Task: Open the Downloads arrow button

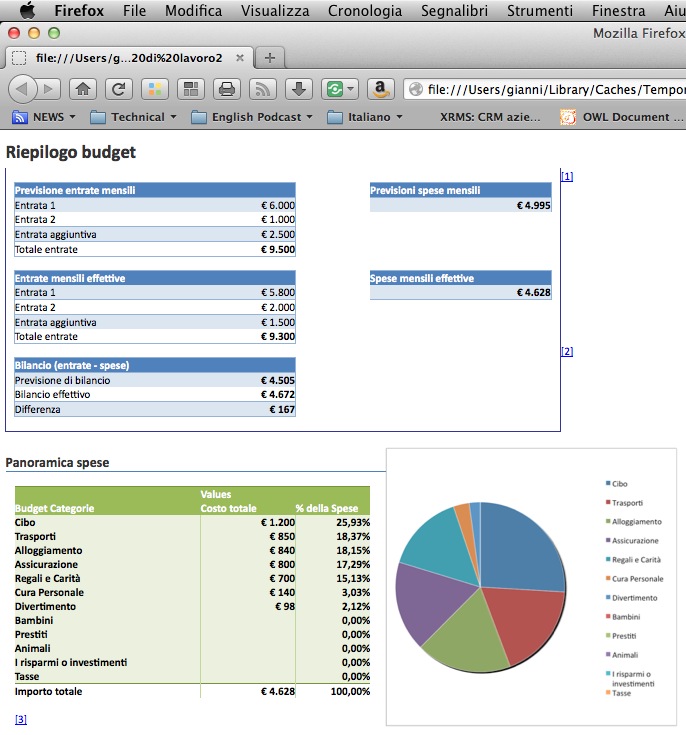Action: coord(299,89)
